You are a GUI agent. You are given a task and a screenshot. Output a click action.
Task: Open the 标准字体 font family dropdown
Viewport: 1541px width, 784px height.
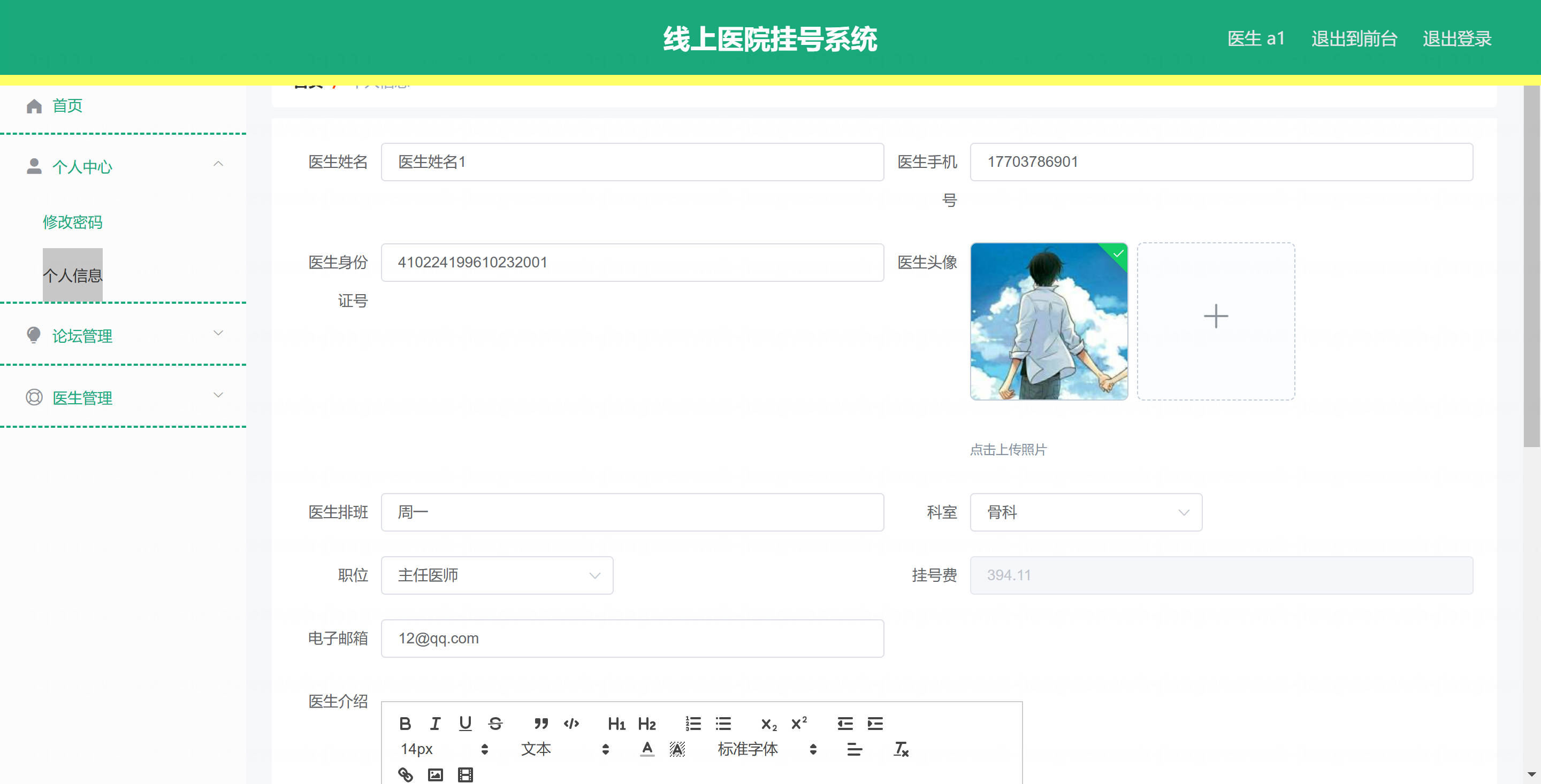point(767,749)
